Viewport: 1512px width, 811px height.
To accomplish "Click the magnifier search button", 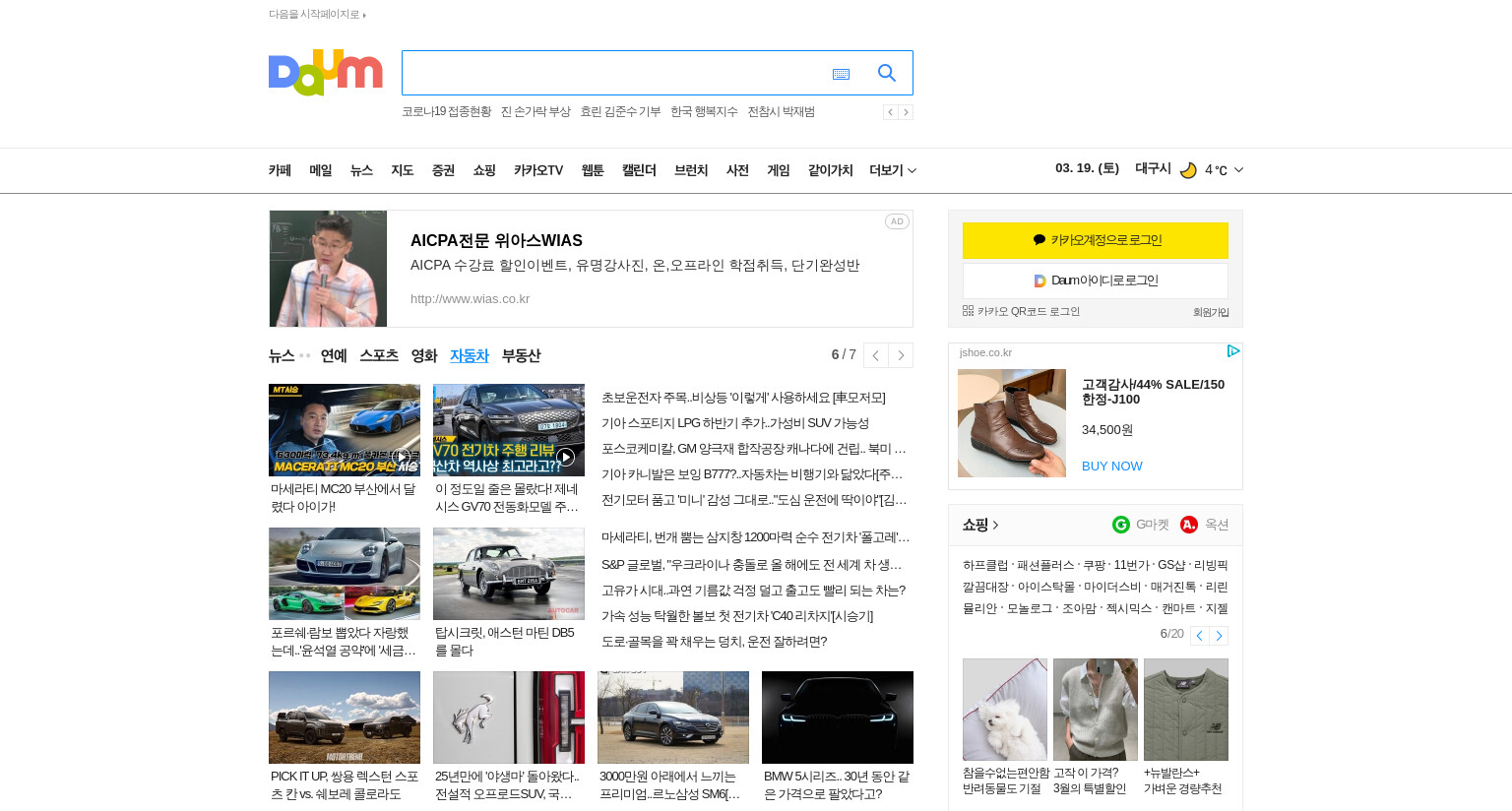I will (887, 73).
